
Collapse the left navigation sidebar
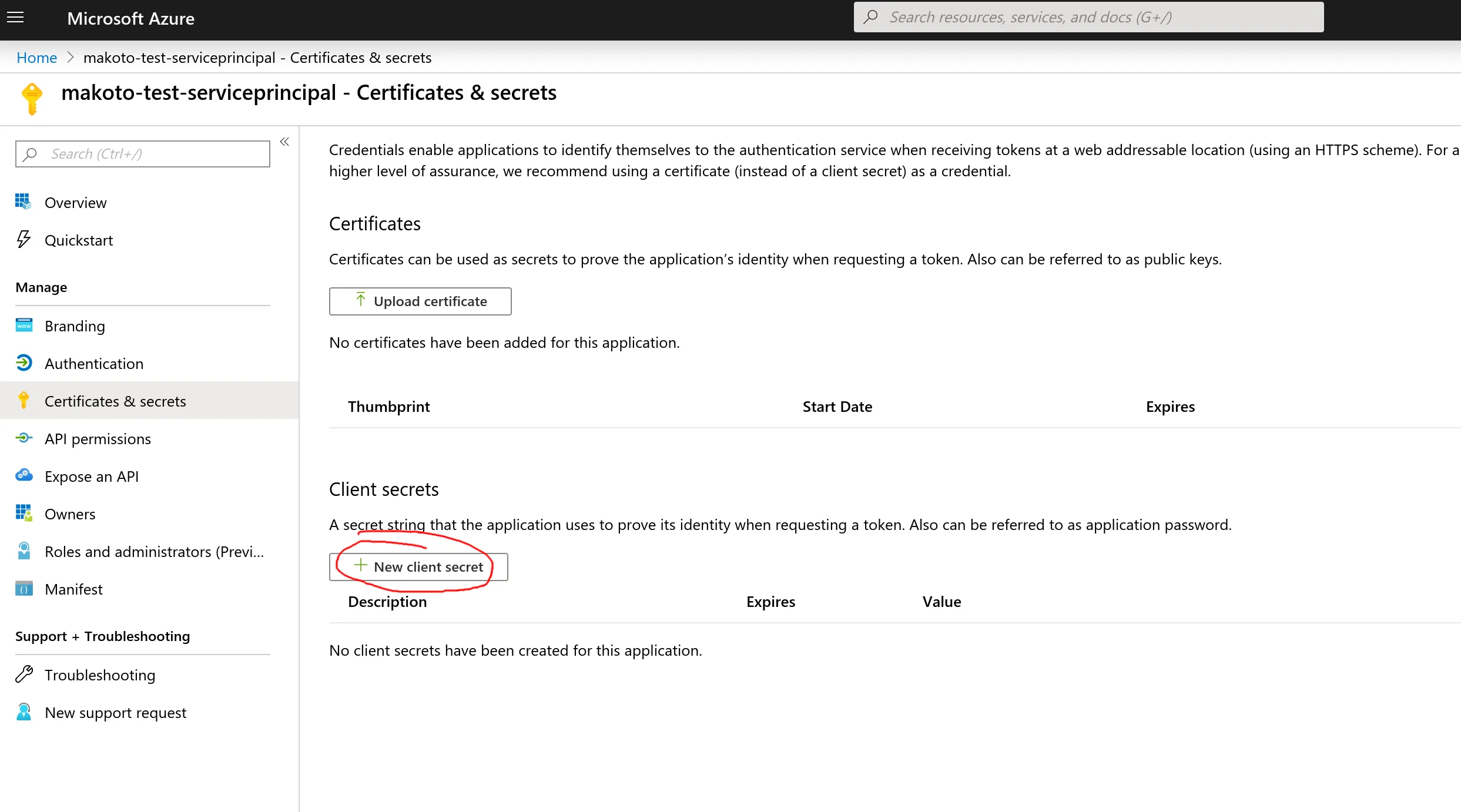click(x=284, y=142)
